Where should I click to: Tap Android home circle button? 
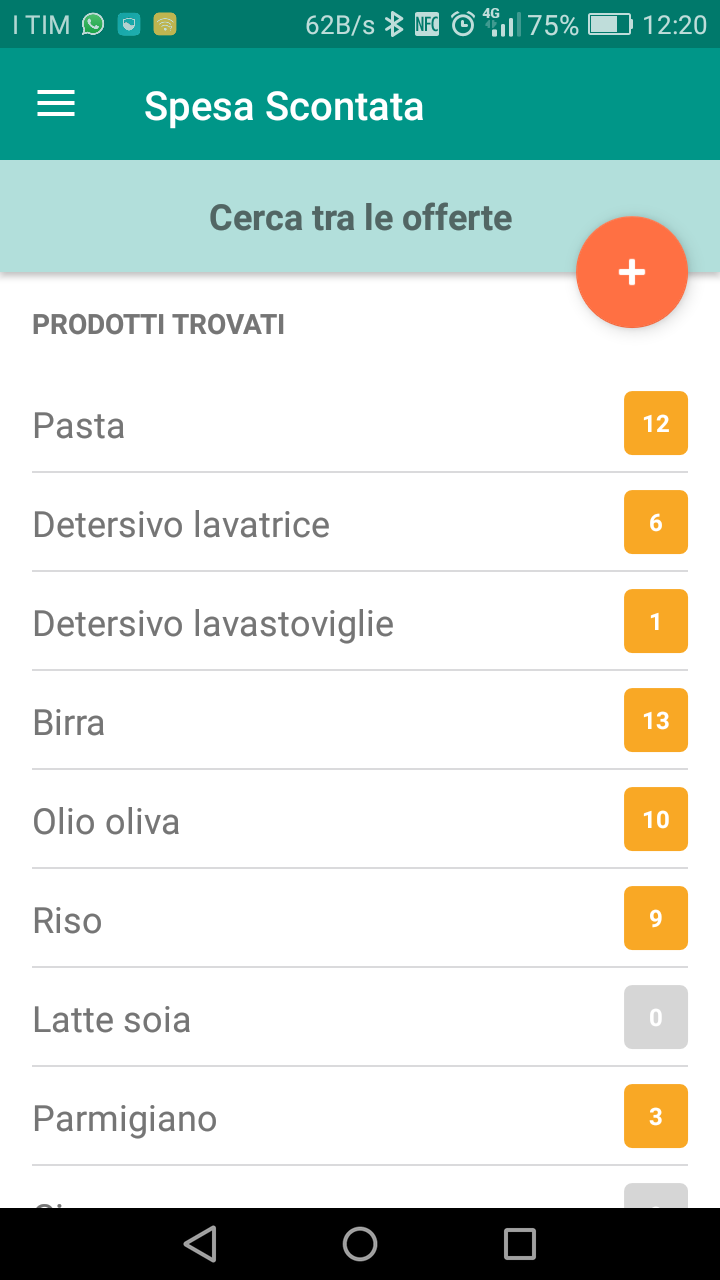tap(360, 1244)
